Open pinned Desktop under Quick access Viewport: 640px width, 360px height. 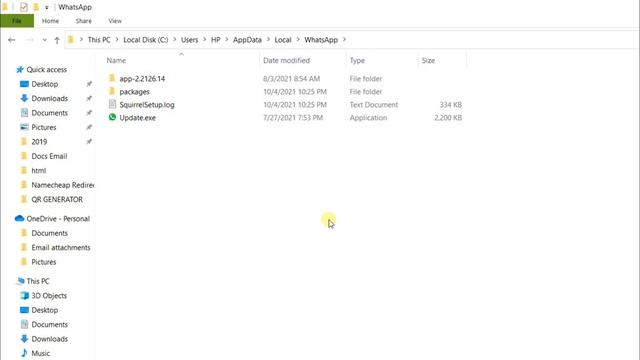44,84
